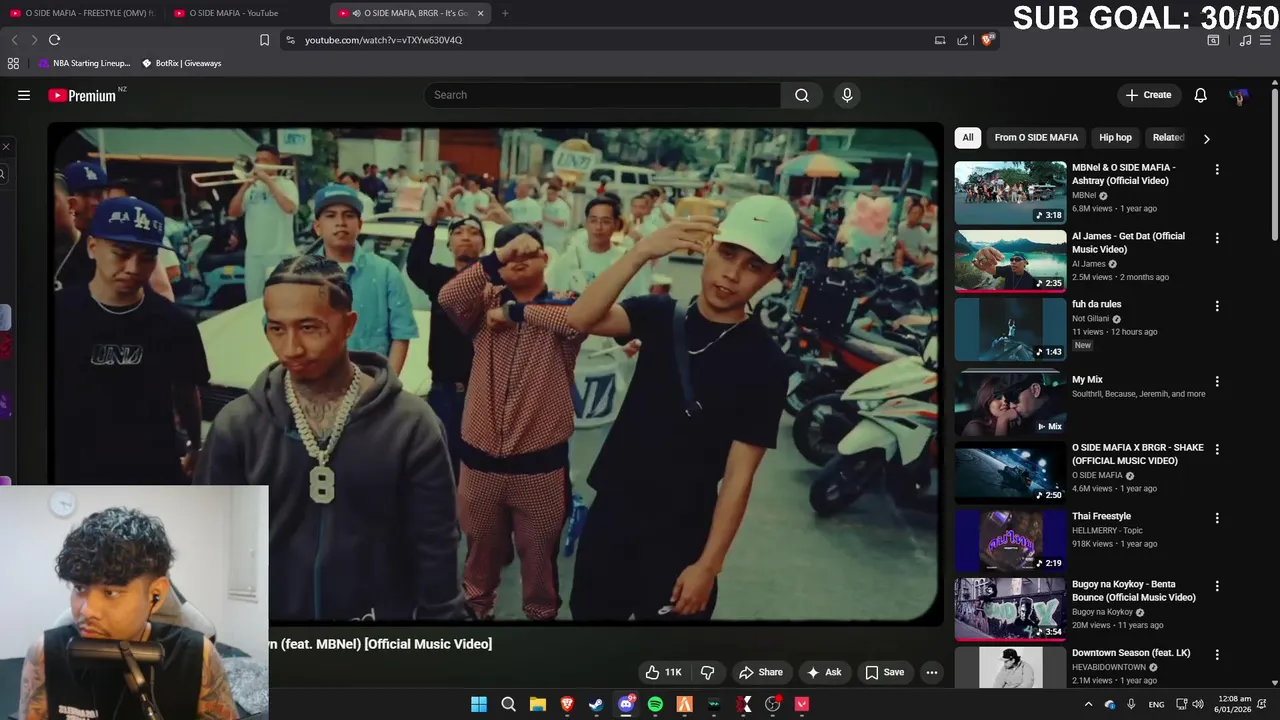Show hidden system tray icons
Viewport: 1280px width, 720px height.
(1089, 704)
